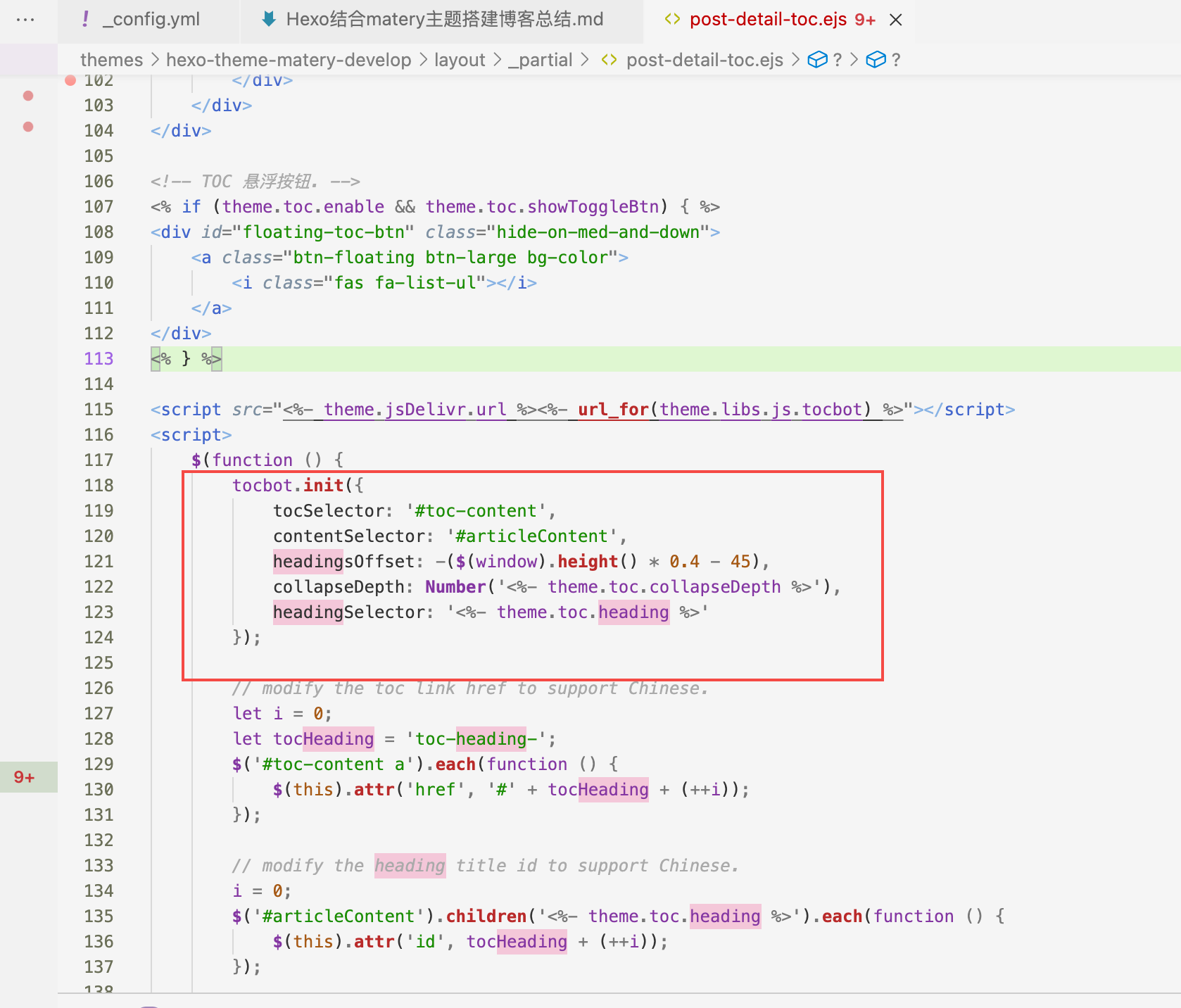
Task: Switch to the _config.yml tab
Action: point(149,20)
